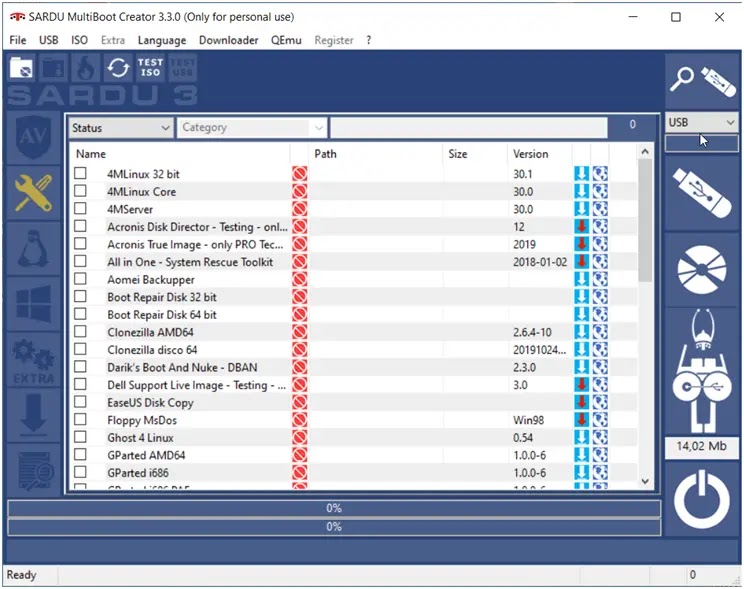Open the USB drive selector dropdown
This screenshot has height=589, width=744.
(702, 122)
